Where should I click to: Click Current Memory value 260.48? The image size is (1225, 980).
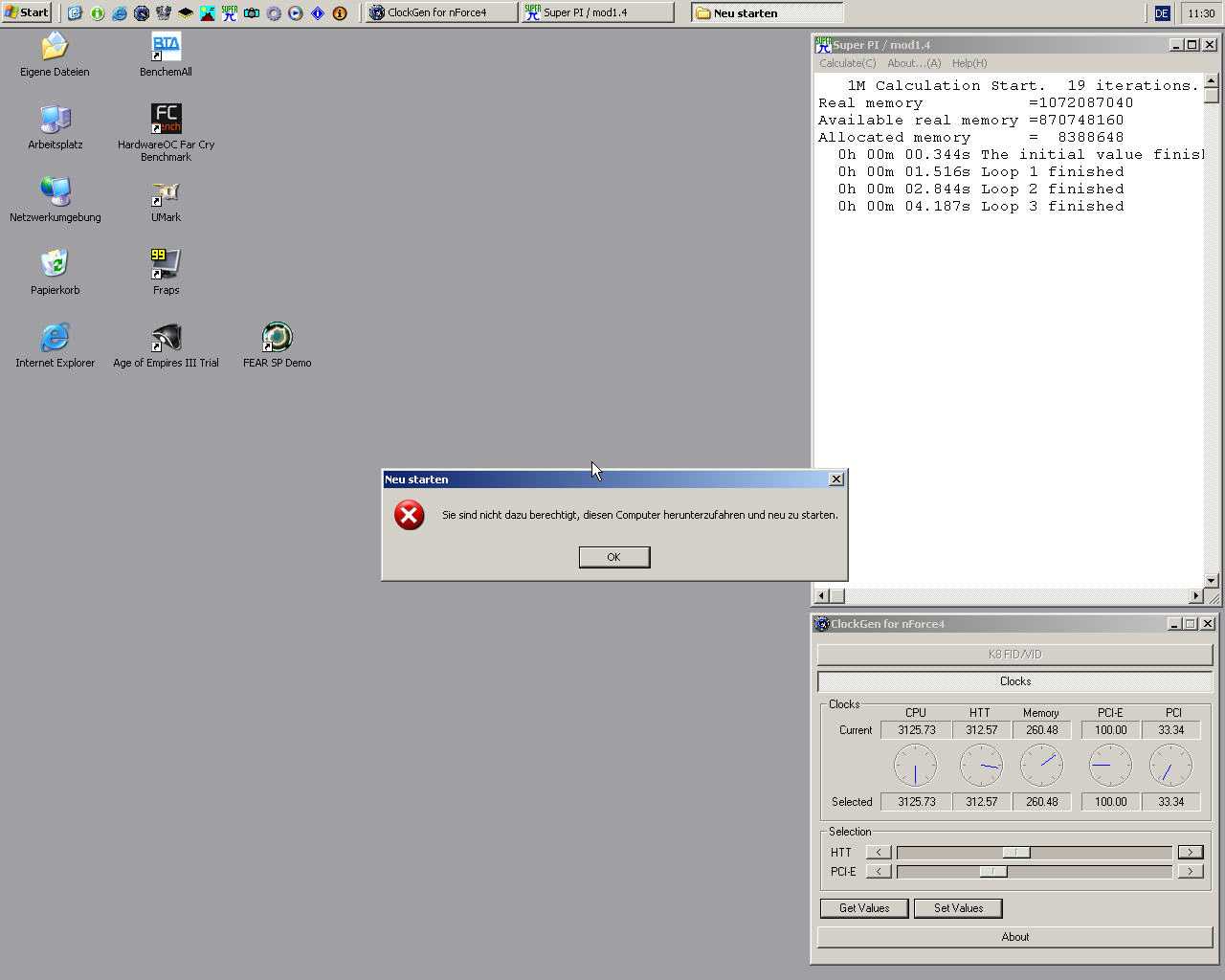(1041, 730)
